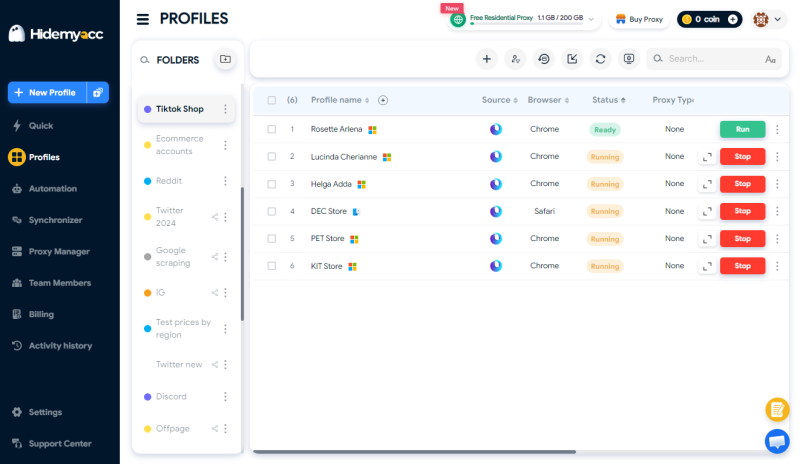Image resolution: width=800 pixels, height=464 pixels.
Task: Click the proxy usage progress bar
Action: [527, 23]
